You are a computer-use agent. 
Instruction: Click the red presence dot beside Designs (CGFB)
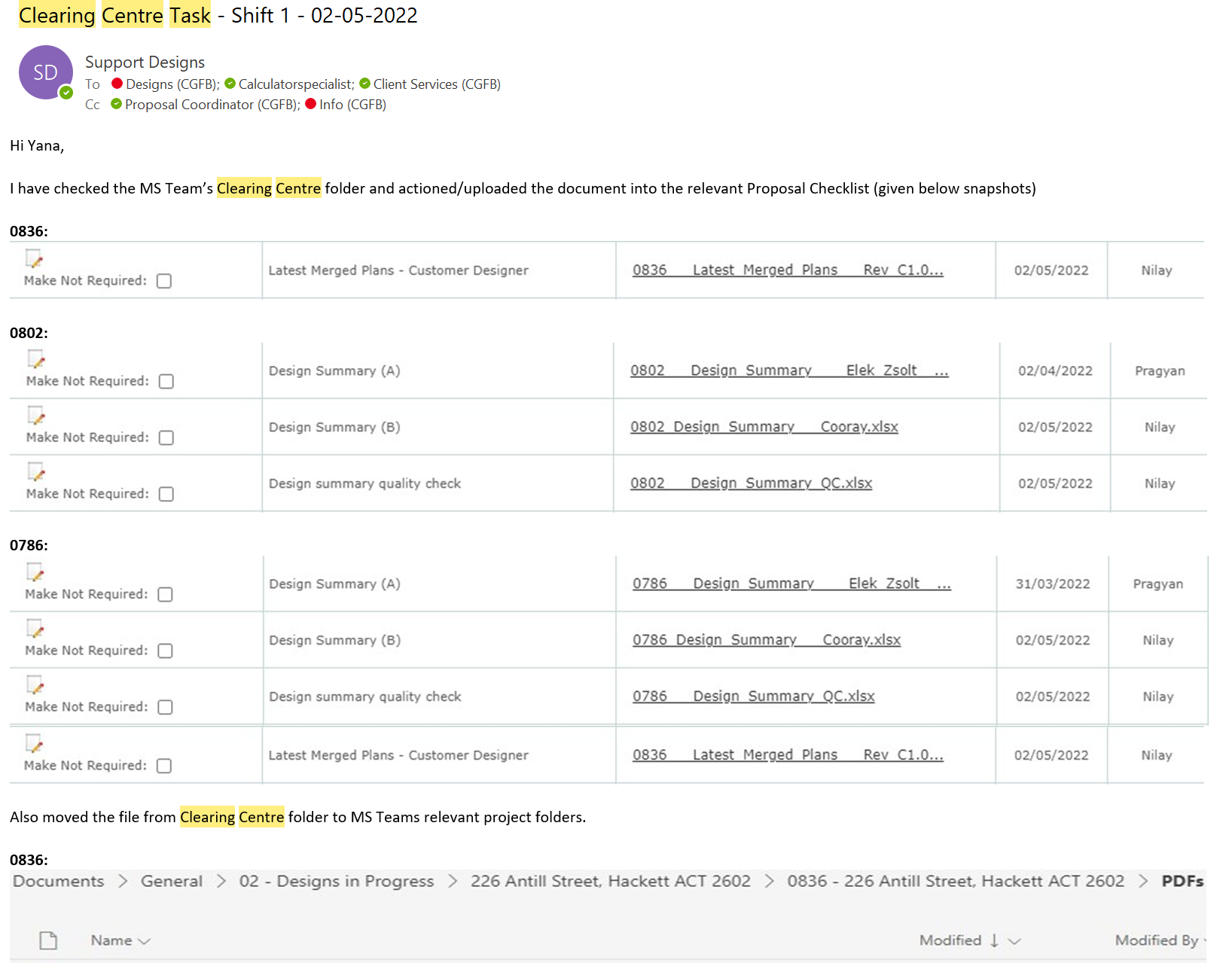[x=117, y=84]
